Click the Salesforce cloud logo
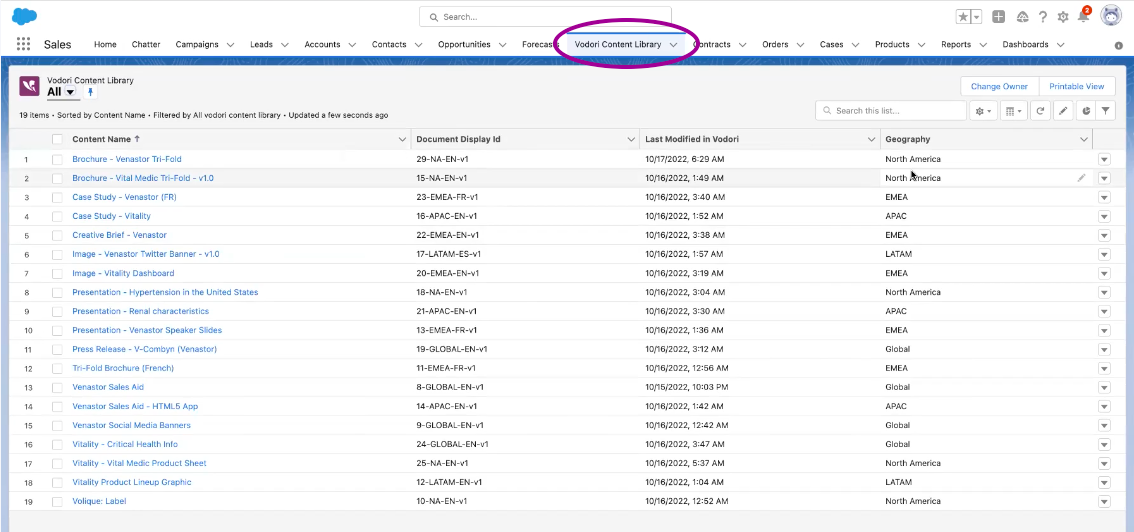 (x=25, y=16)
